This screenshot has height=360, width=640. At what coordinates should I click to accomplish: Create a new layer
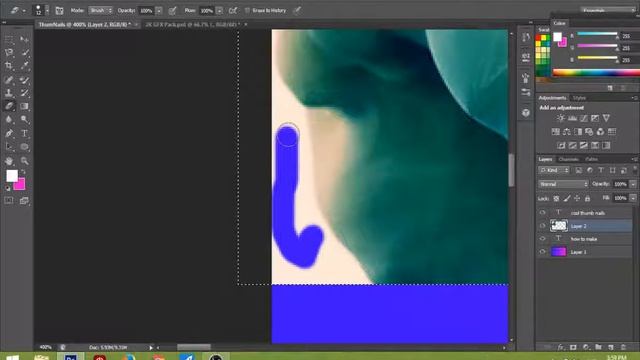click(x=611, y=347)
